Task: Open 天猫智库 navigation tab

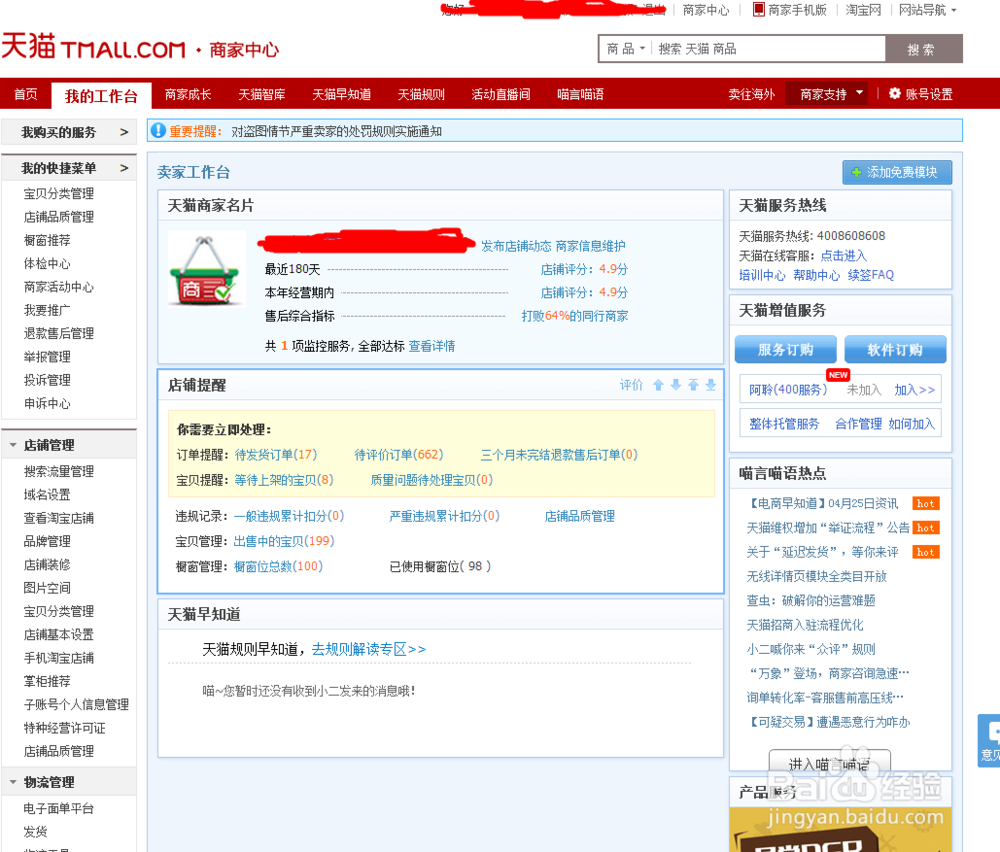Action: click(x=261, y=94)
